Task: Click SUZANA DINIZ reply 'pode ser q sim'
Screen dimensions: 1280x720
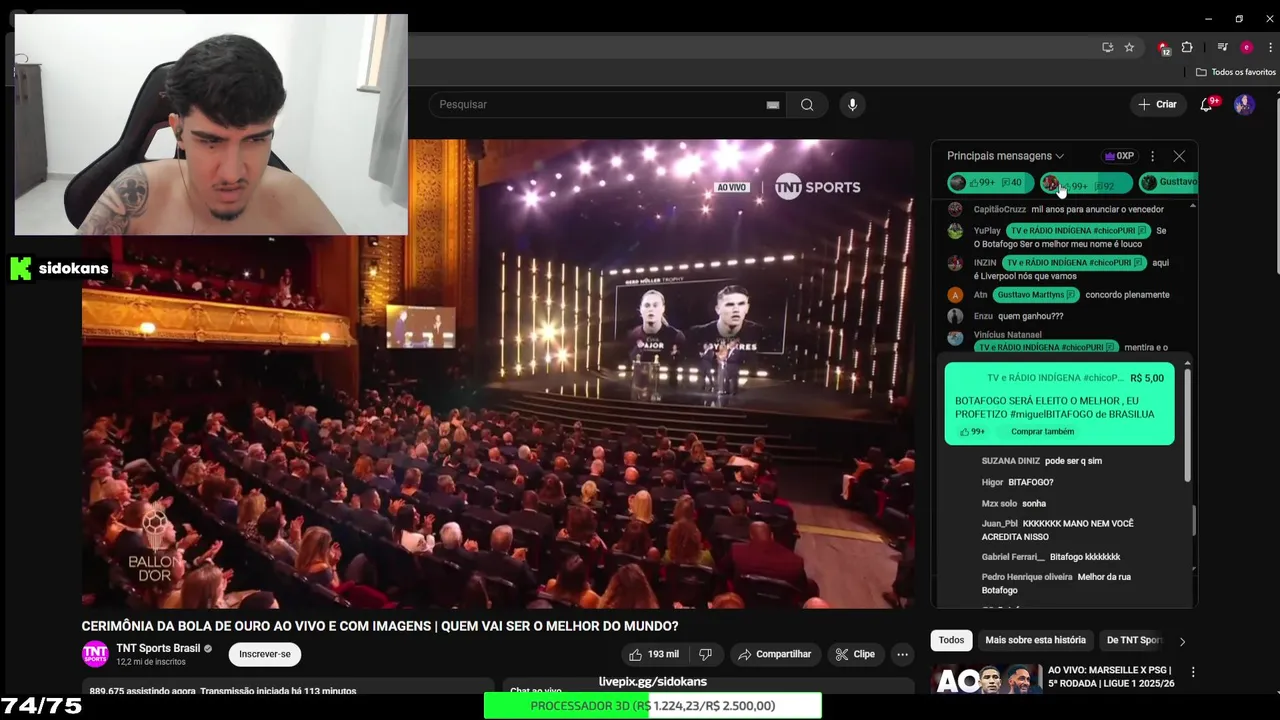Action: [1073, 461]
